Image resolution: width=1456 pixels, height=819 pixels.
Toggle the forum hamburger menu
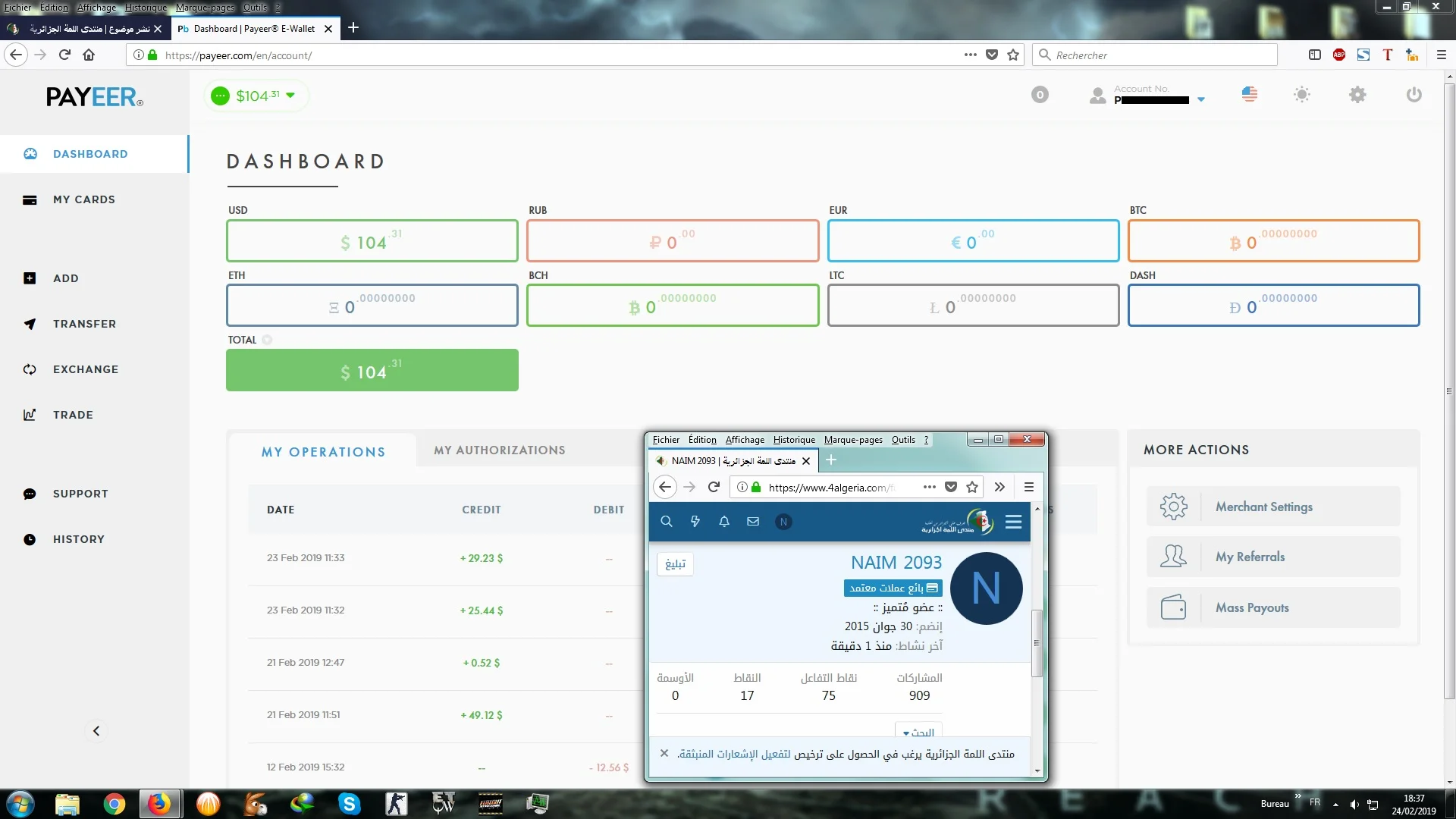coord(1013,522)
